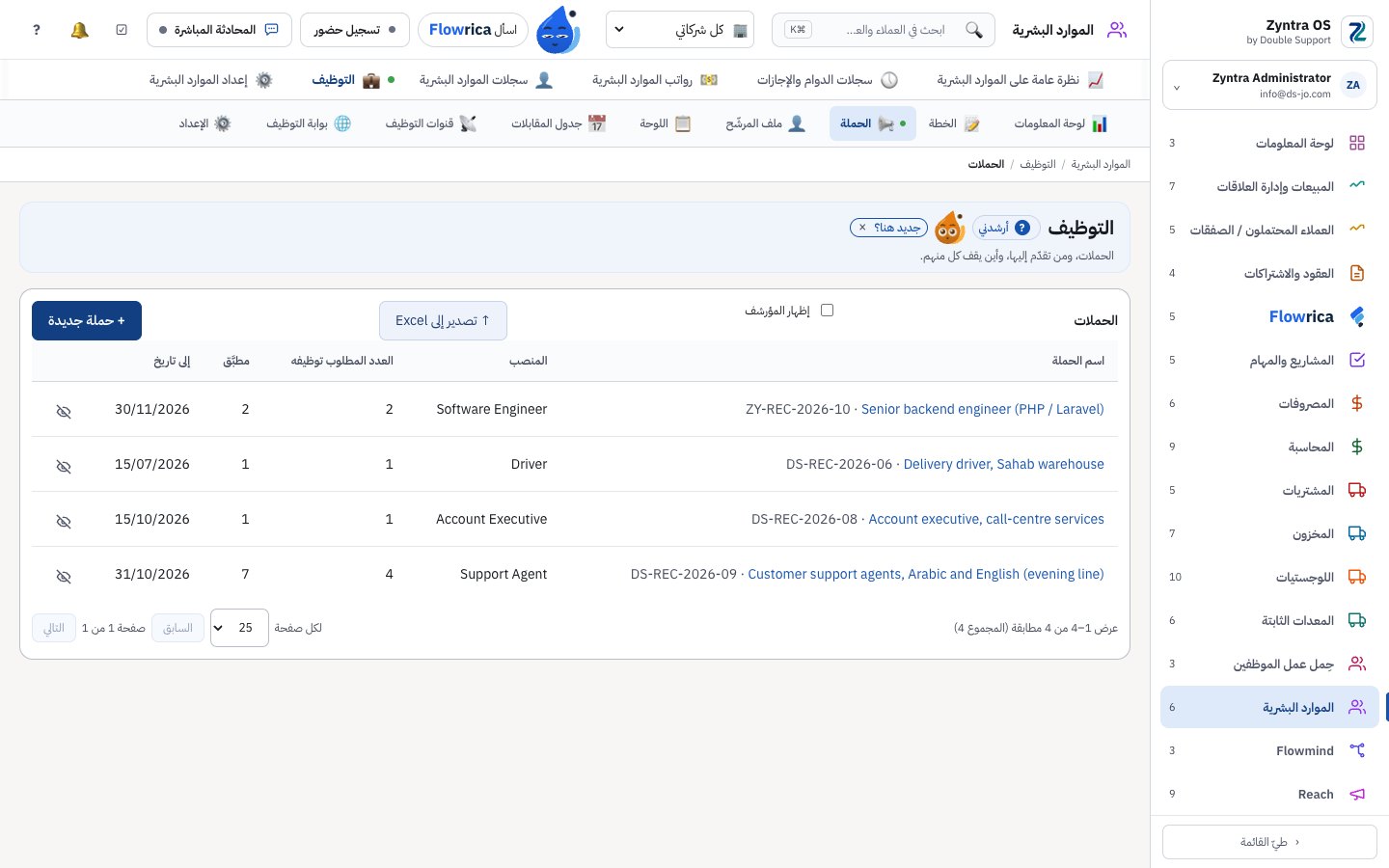Collapse the sidebar with طيّ القائمة
1389x868 pixels.
1269,842
